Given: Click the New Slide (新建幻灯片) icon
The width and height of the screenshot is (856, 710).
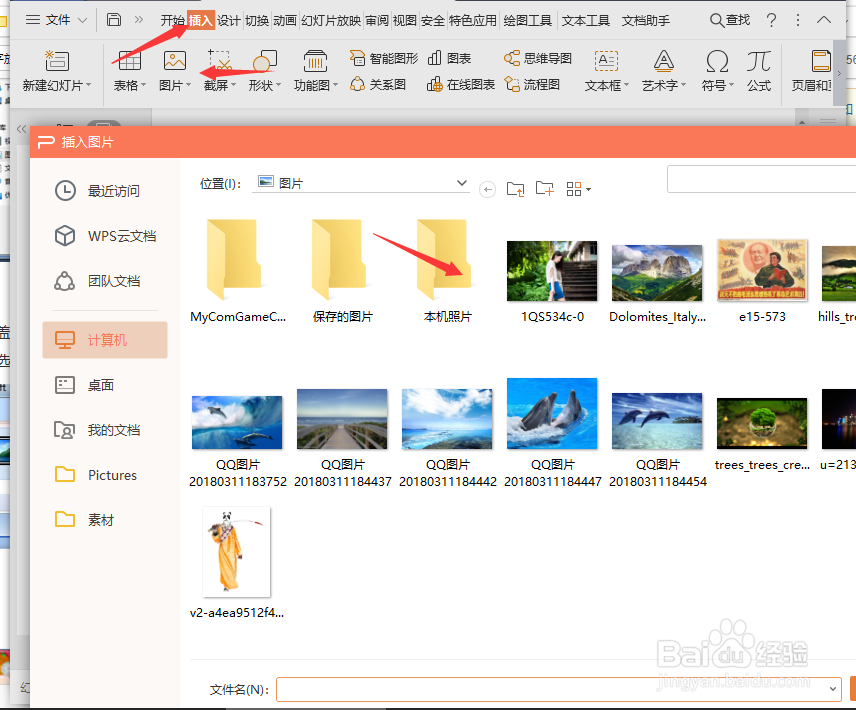Looking at the screenshot, I should point(57,61).
